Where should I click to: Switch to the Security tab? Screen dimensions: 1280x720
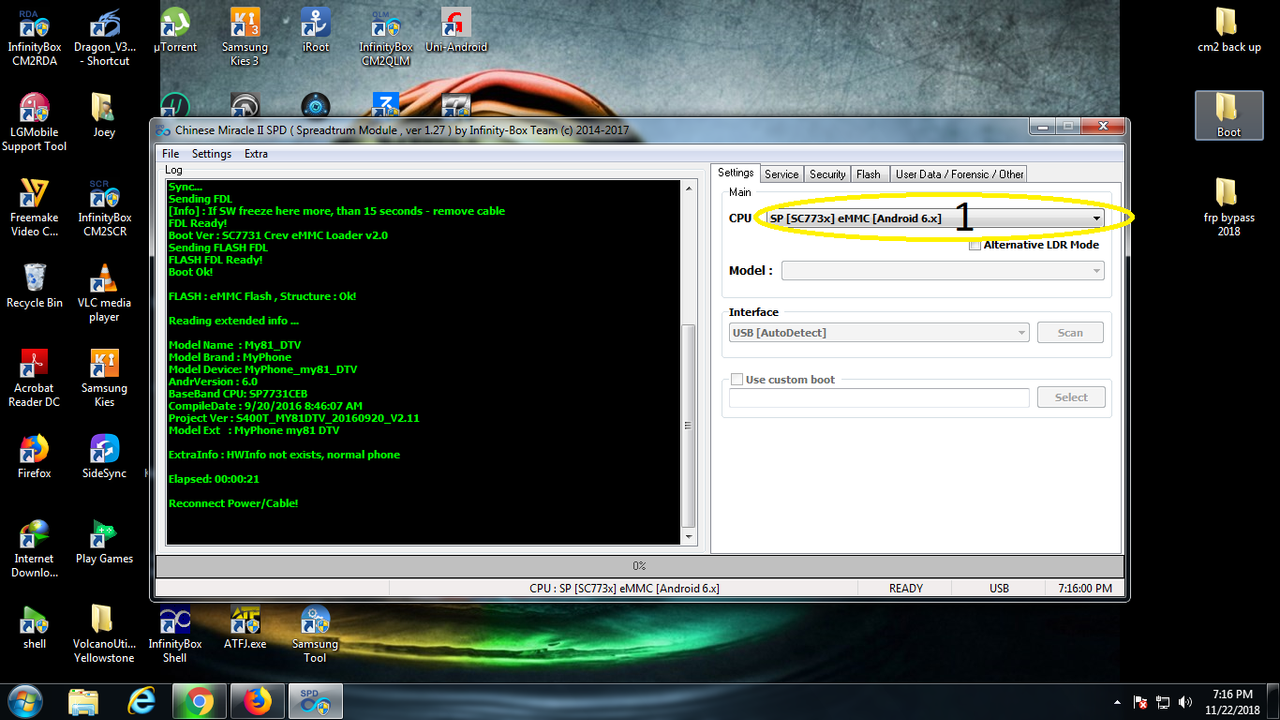[x=827, y=174]
